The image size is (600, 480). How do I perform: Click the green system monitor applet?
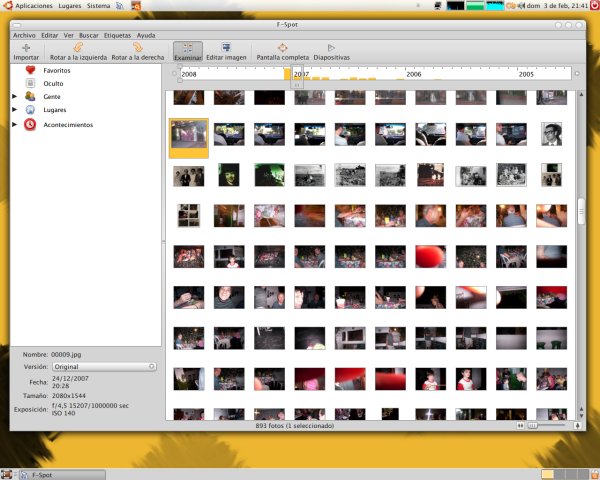pos(475,6)
